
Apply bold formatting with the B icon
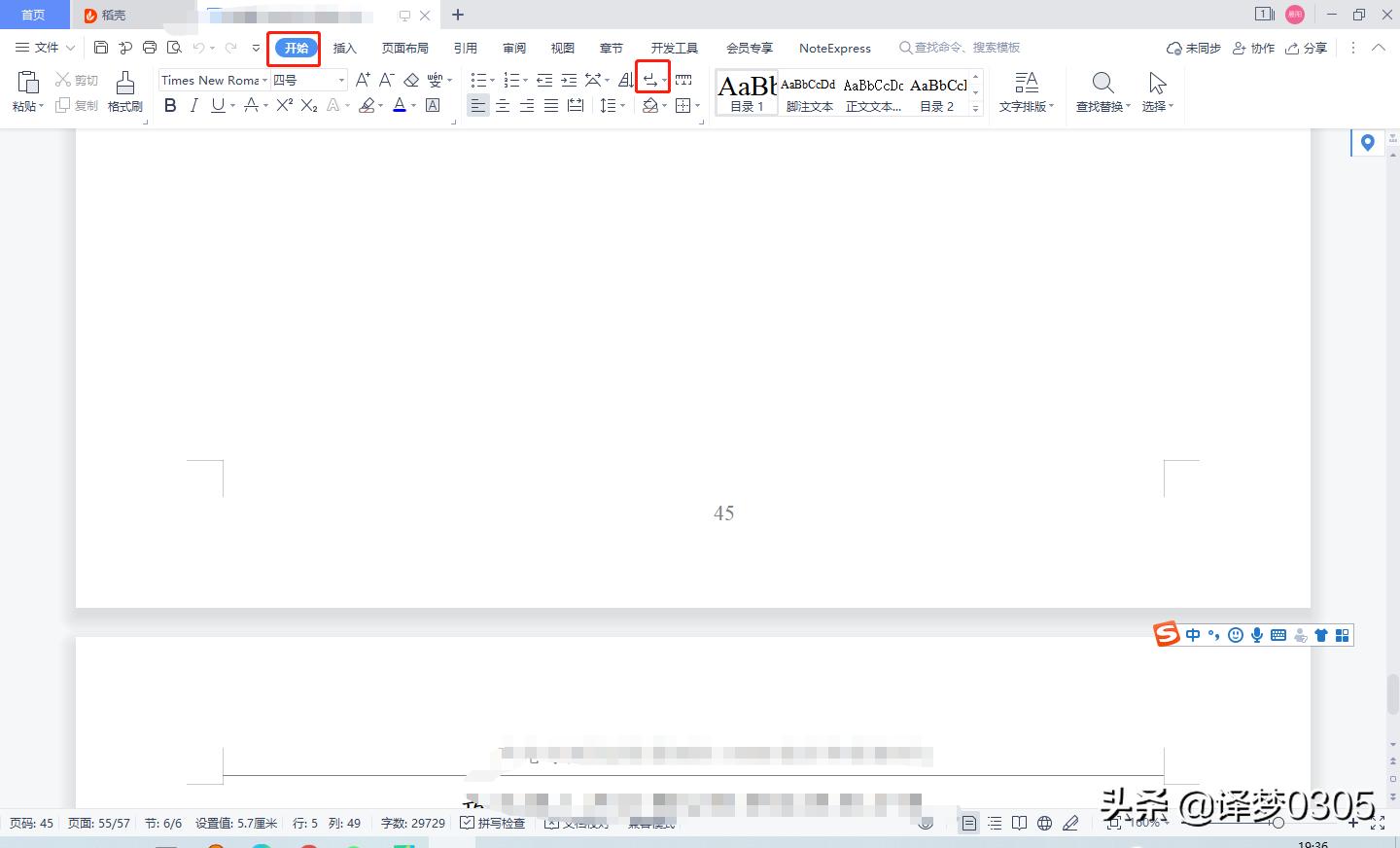click(170, 105)
